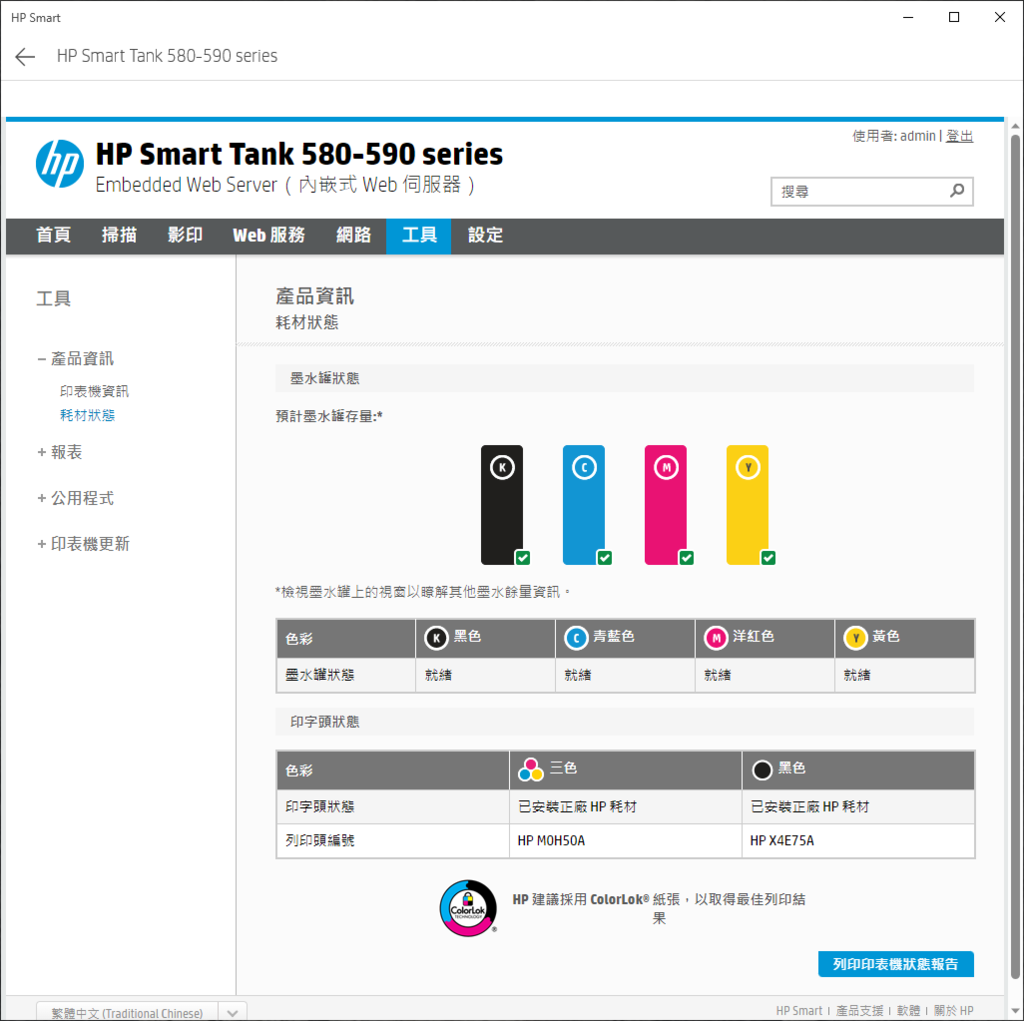1024x1021 pixels.
Task: Expand the 公用程式 sidebar section
Action: pyautogui.click(x=42, y=498)
